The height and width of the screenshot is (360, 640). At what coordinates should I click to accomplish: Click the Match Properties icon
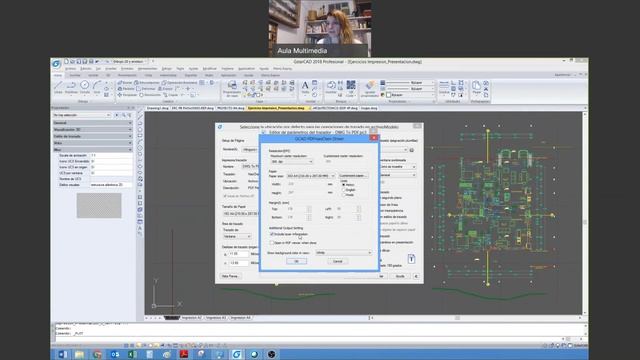(370, 88)
